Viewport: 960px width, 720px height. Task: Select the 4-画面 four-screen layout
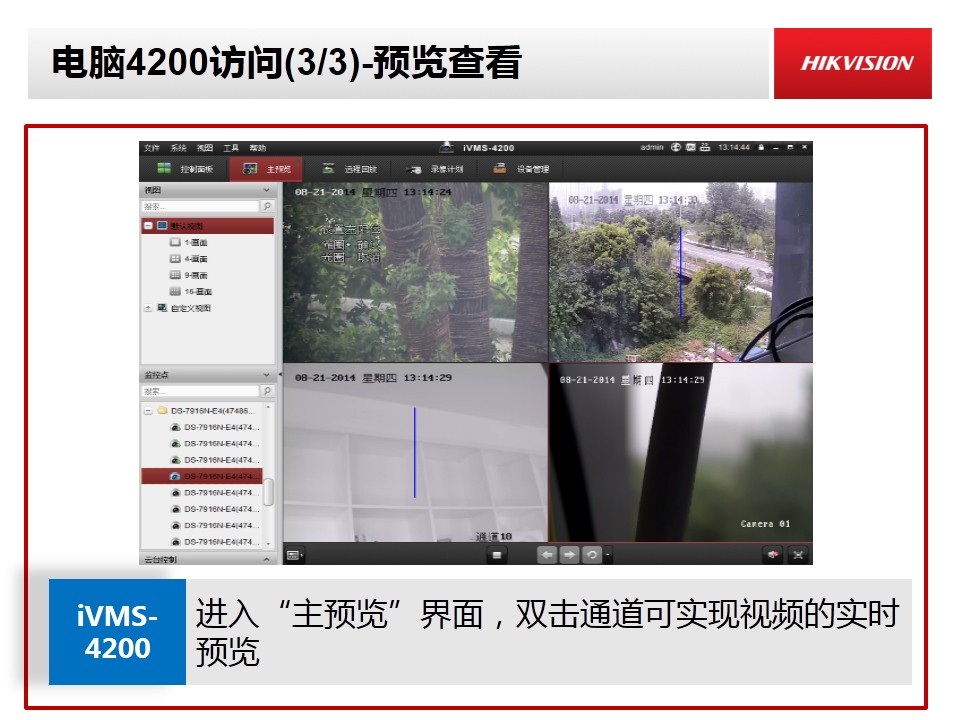pyautogui.click(x=190, y=259)
